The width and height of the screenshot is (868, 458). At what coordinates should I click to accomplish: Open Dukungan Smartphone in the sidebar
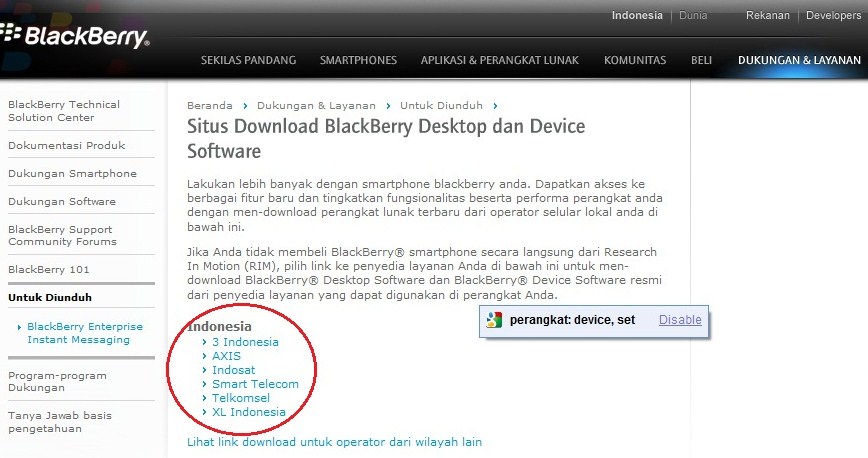tap(72, 173)
